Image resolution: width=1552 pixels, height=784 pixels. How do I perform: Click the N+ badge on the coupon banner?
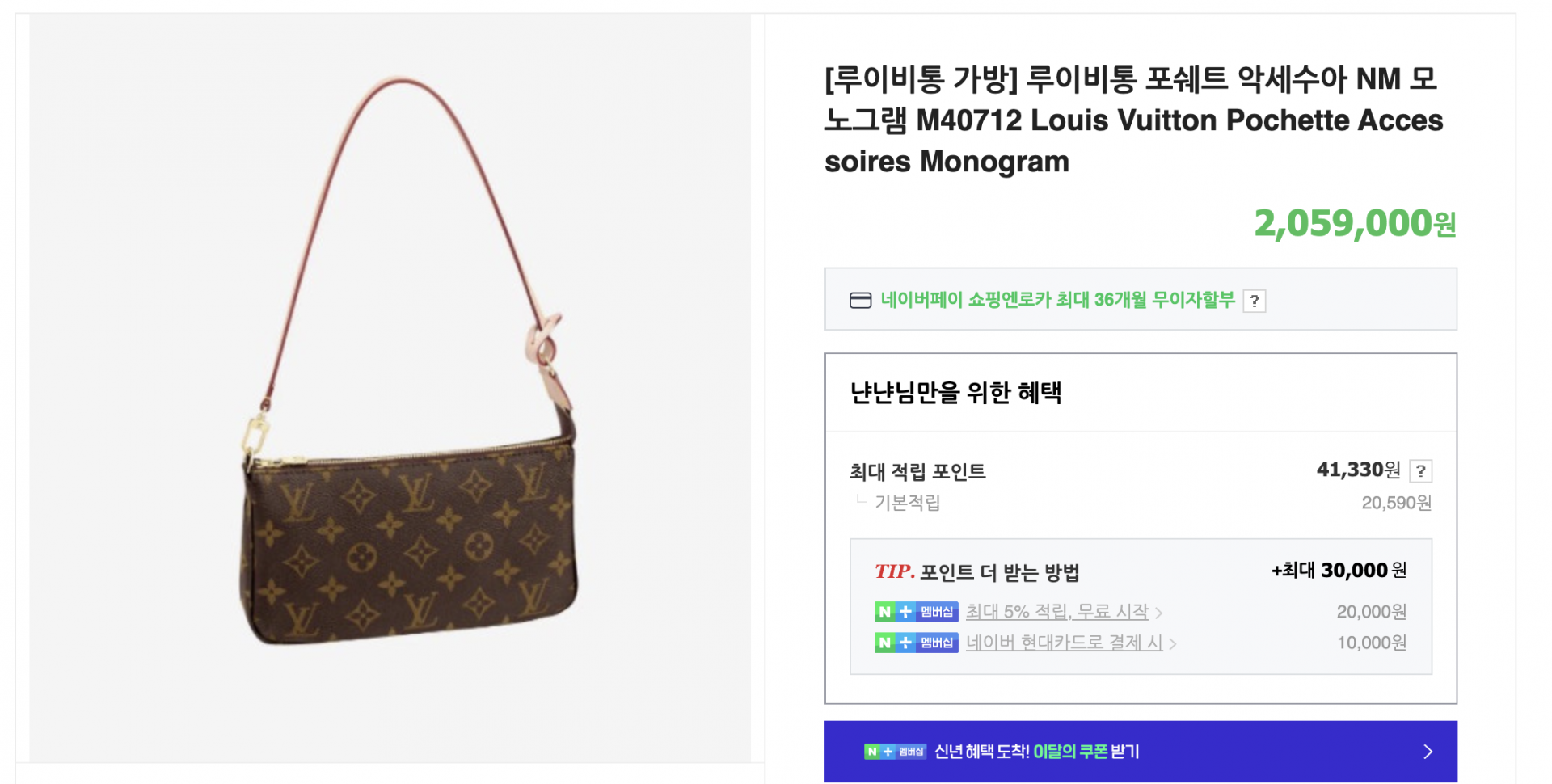[895, 752]
